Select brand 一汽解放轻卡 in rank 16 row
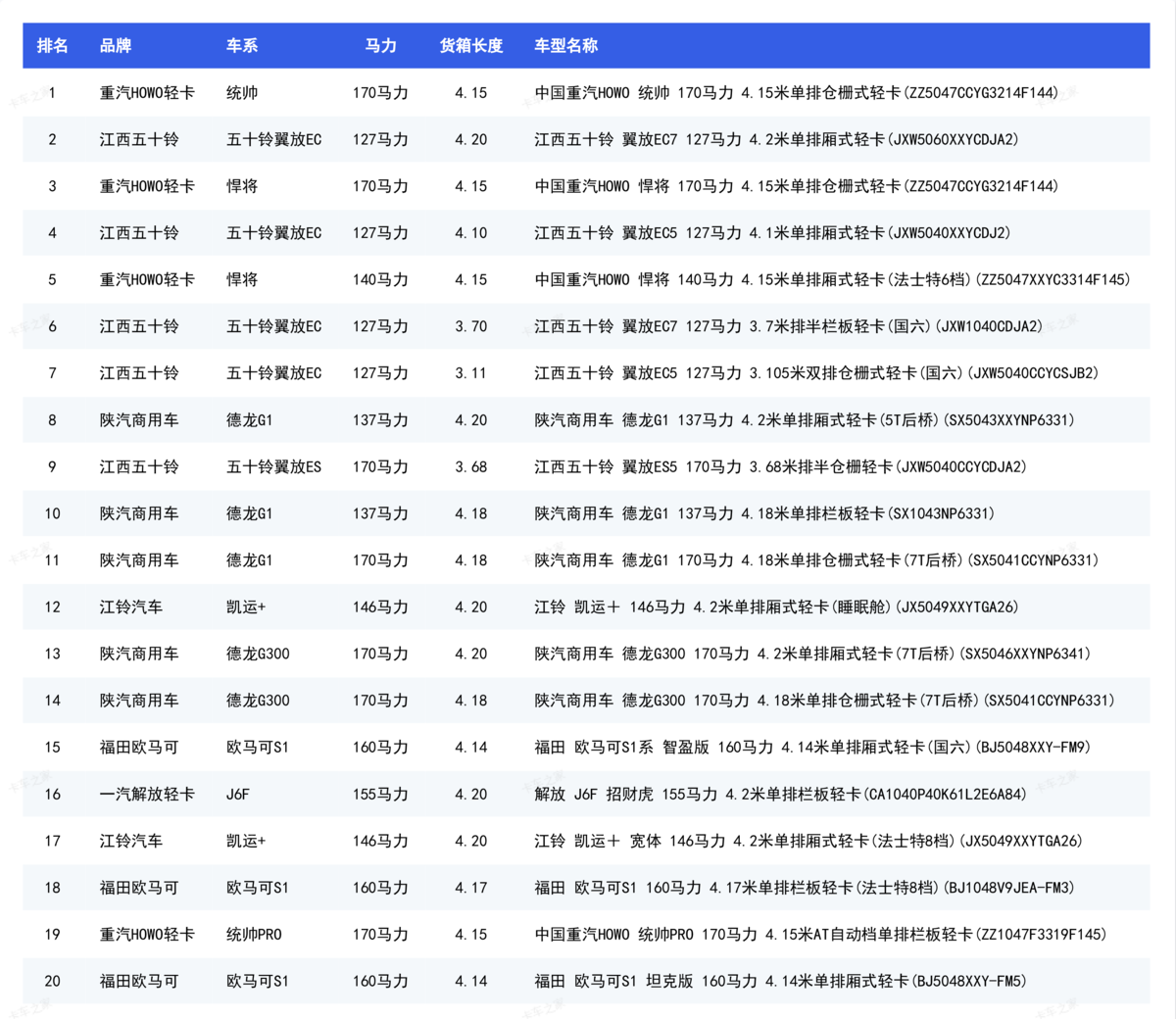The image size is (1176, 1019). point(147,795)
